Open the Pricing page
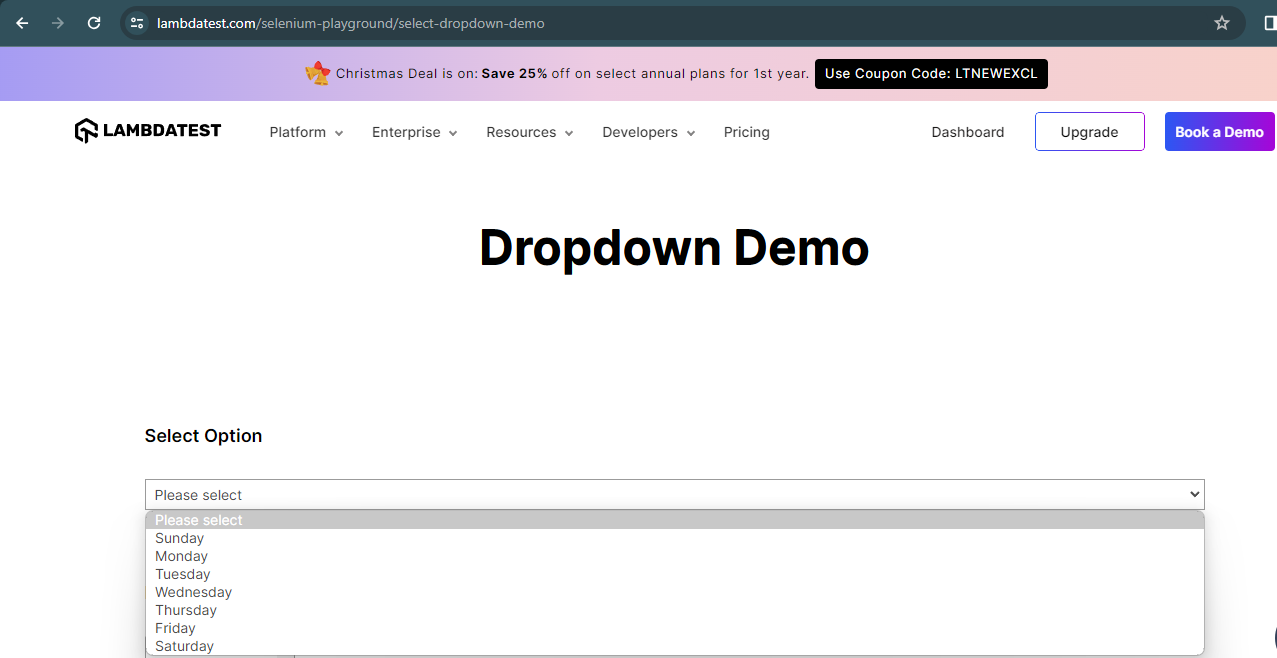The width and height of the screenshot is (1277, 658). pyautogui.click(x=747, y=132)
